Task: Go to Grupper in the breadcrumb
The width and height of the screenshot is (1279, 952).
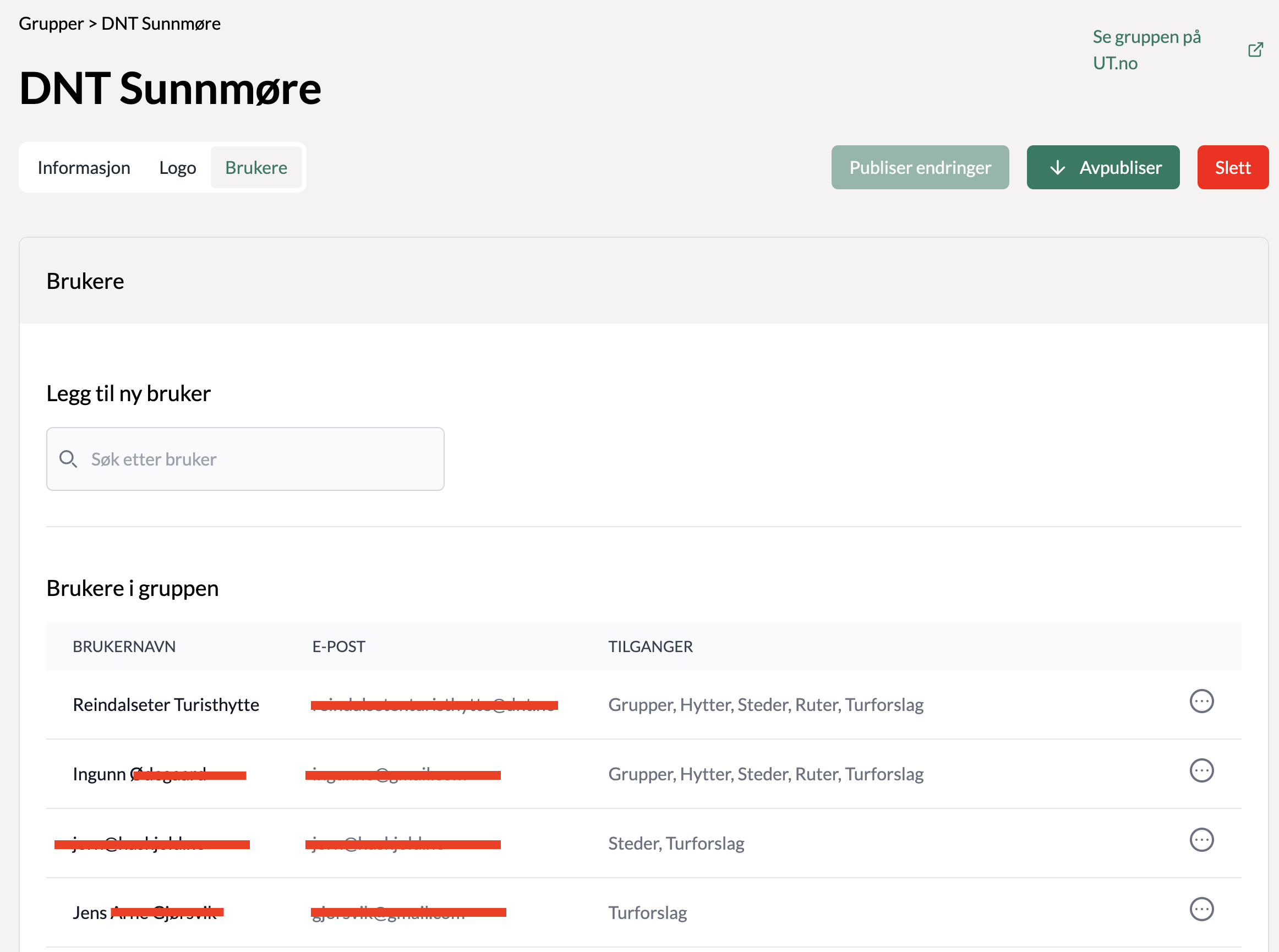Action: [51, 24]
